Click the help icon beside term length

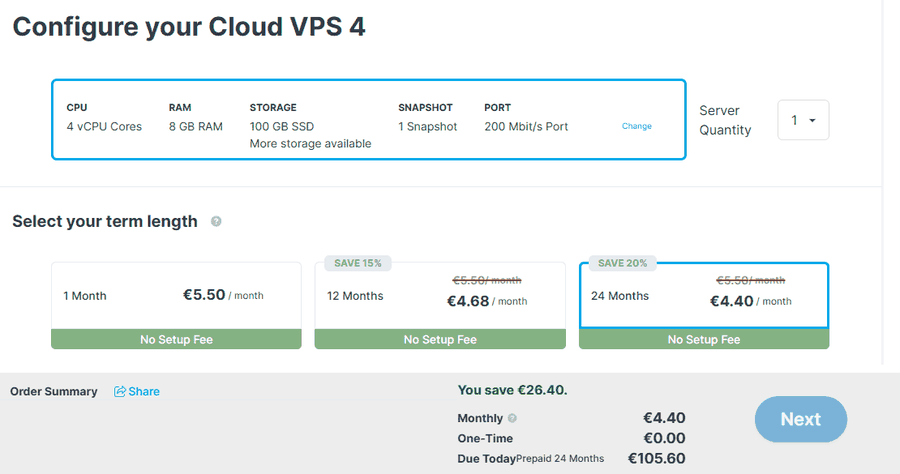216,222
